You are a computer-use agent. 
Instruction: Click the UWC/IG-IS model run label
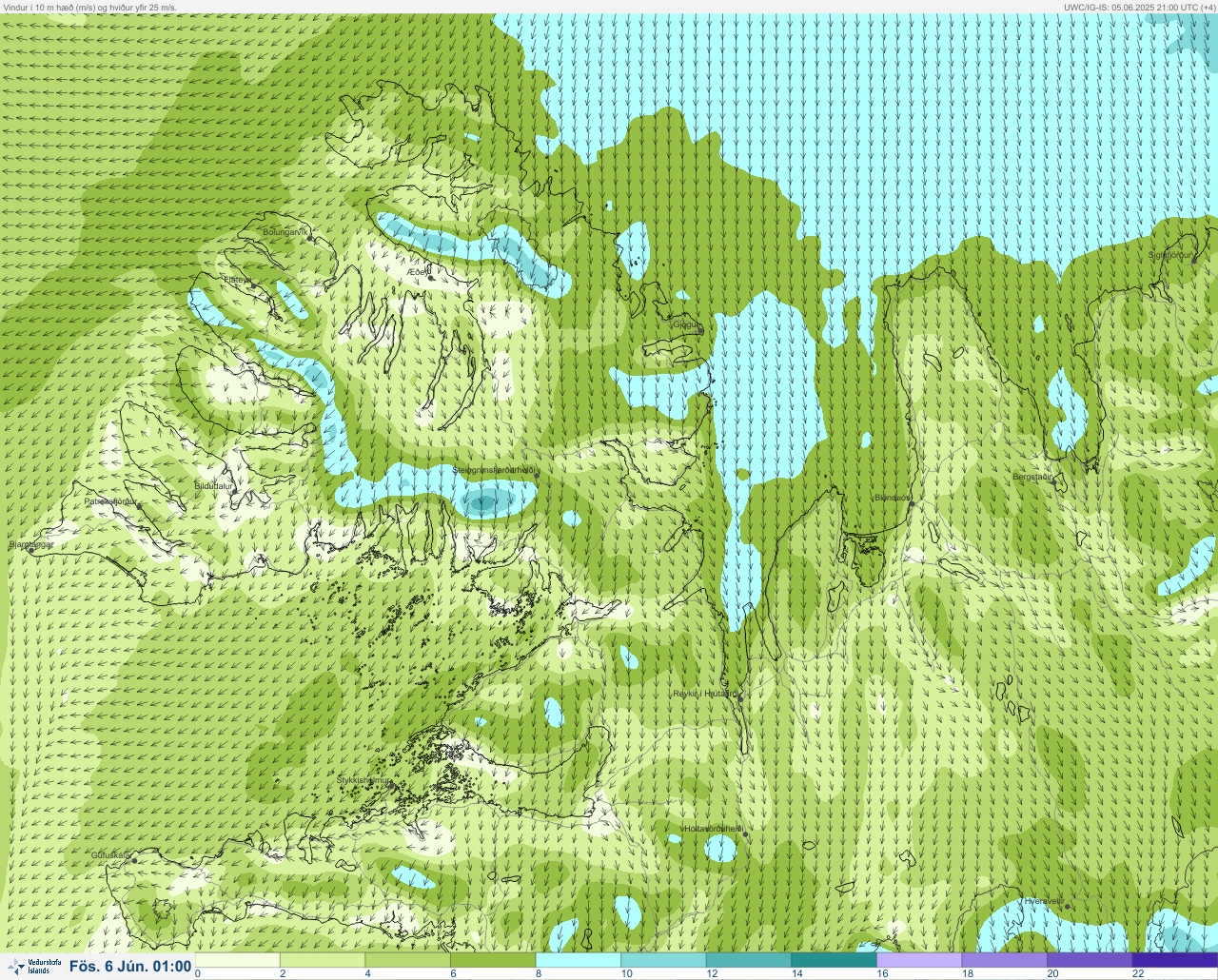(x=1139, y=7)
